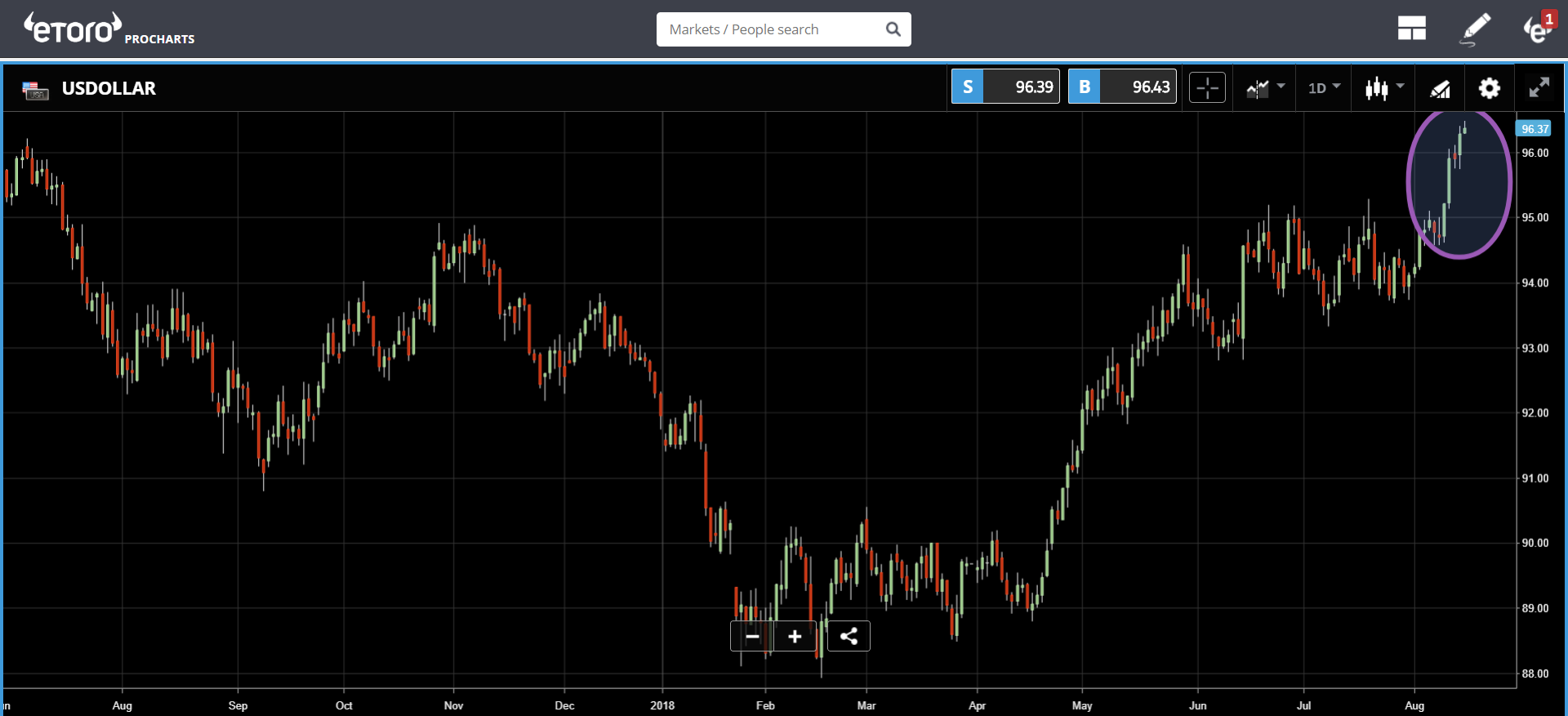The height and width of the screenshot is (716, 1568).
Task: Open chart settings gear
Action: (1490, 88)
